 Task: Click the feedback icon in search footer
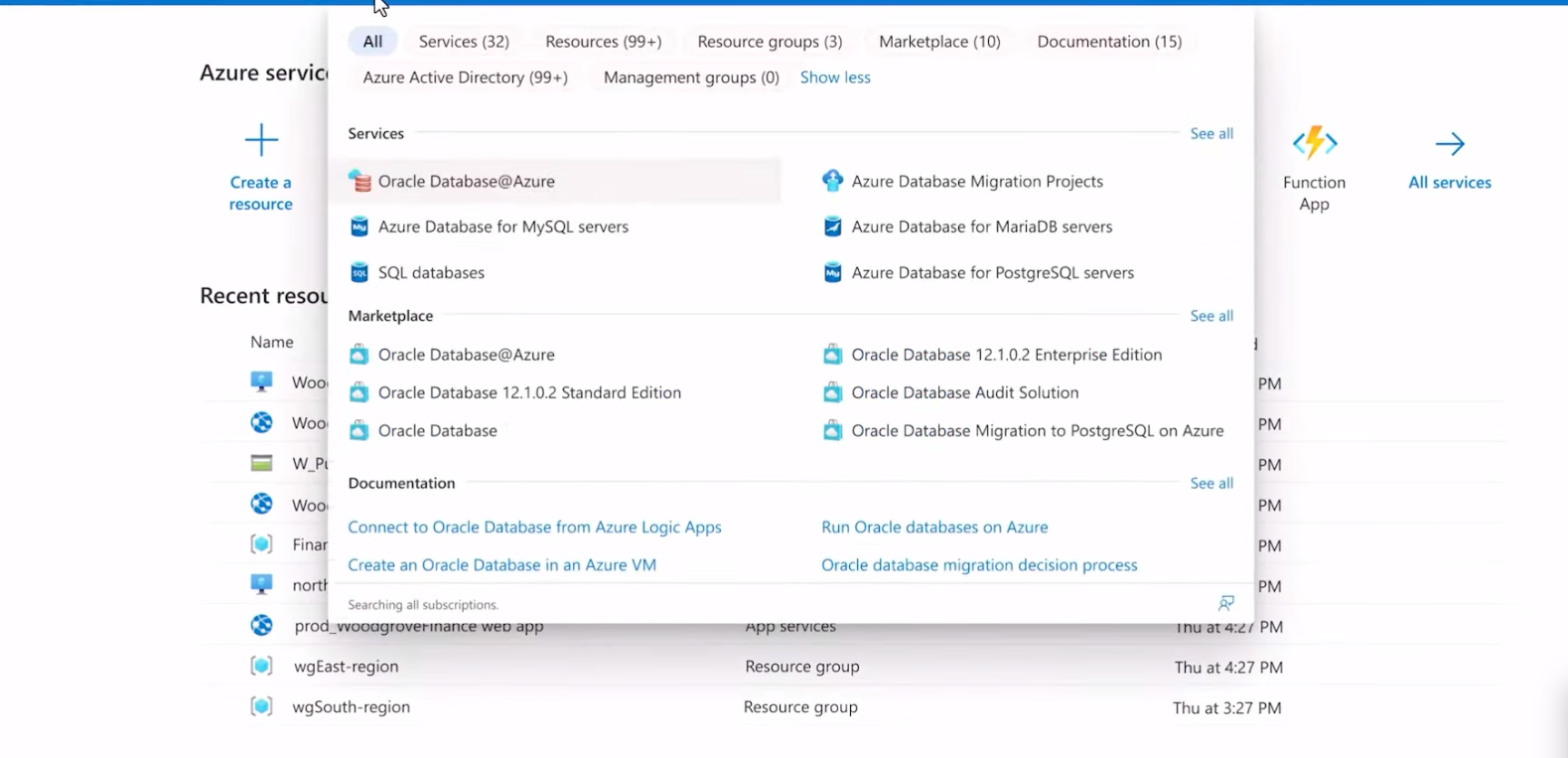(x=1225, y=603)
